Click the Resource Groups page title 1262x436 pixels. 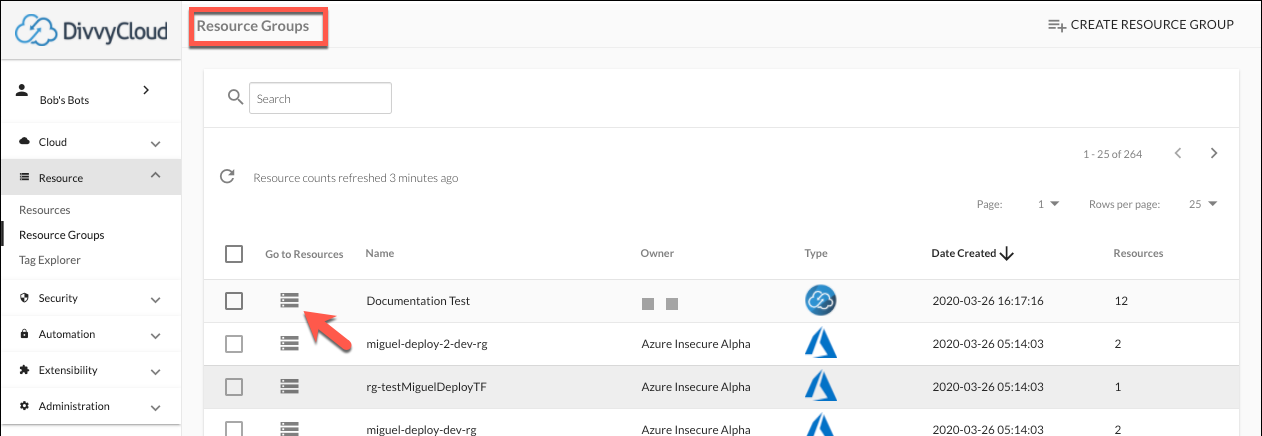click(253, 26)
